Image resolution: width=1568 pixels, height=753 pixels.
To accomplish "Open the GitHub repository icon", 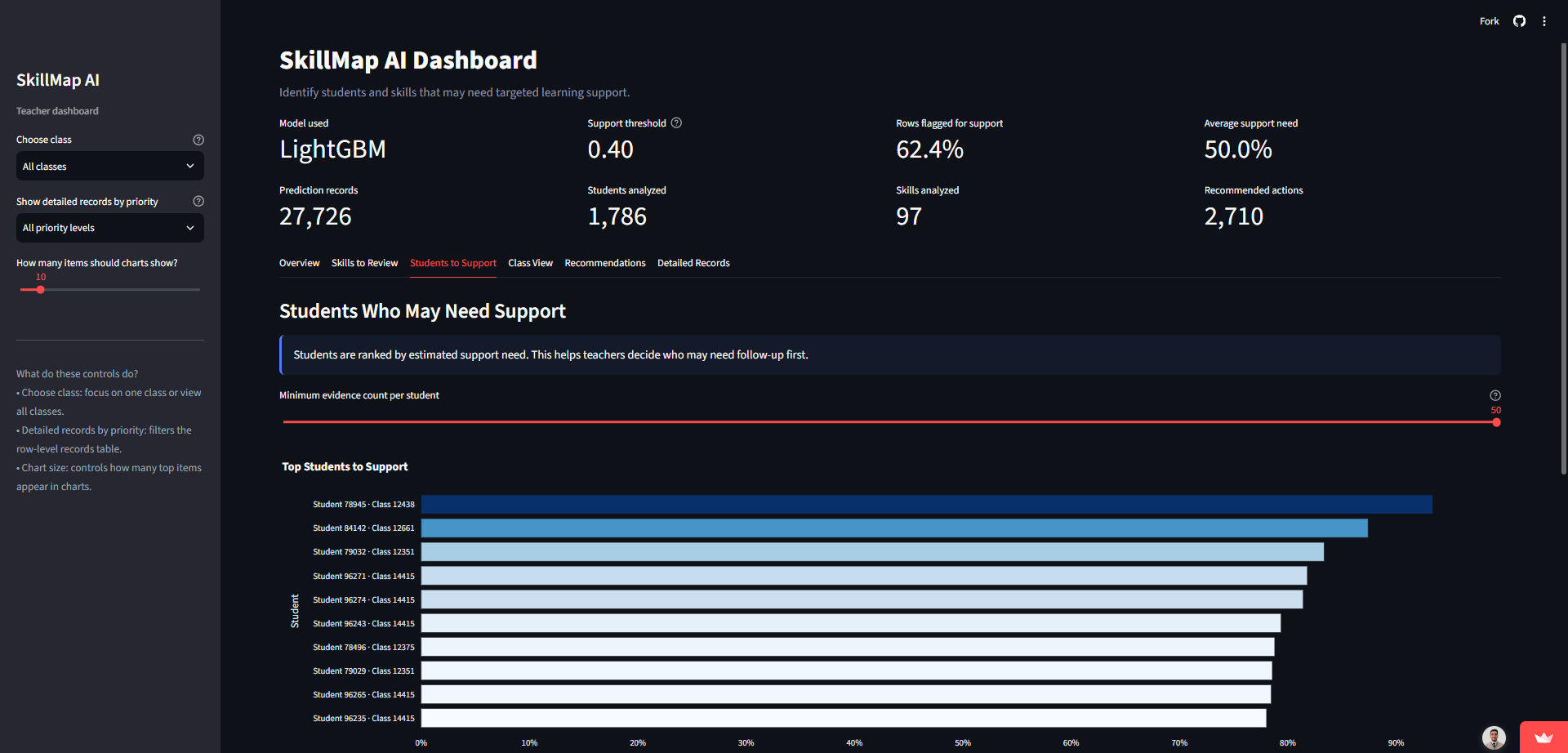I will 1519,21.
